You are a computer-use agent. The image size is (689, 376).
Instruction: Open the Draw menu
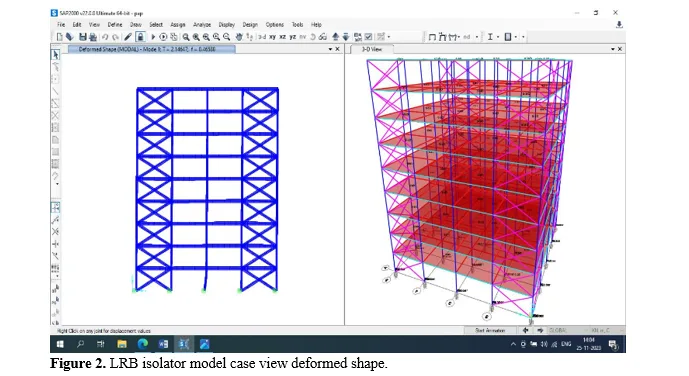135,25
